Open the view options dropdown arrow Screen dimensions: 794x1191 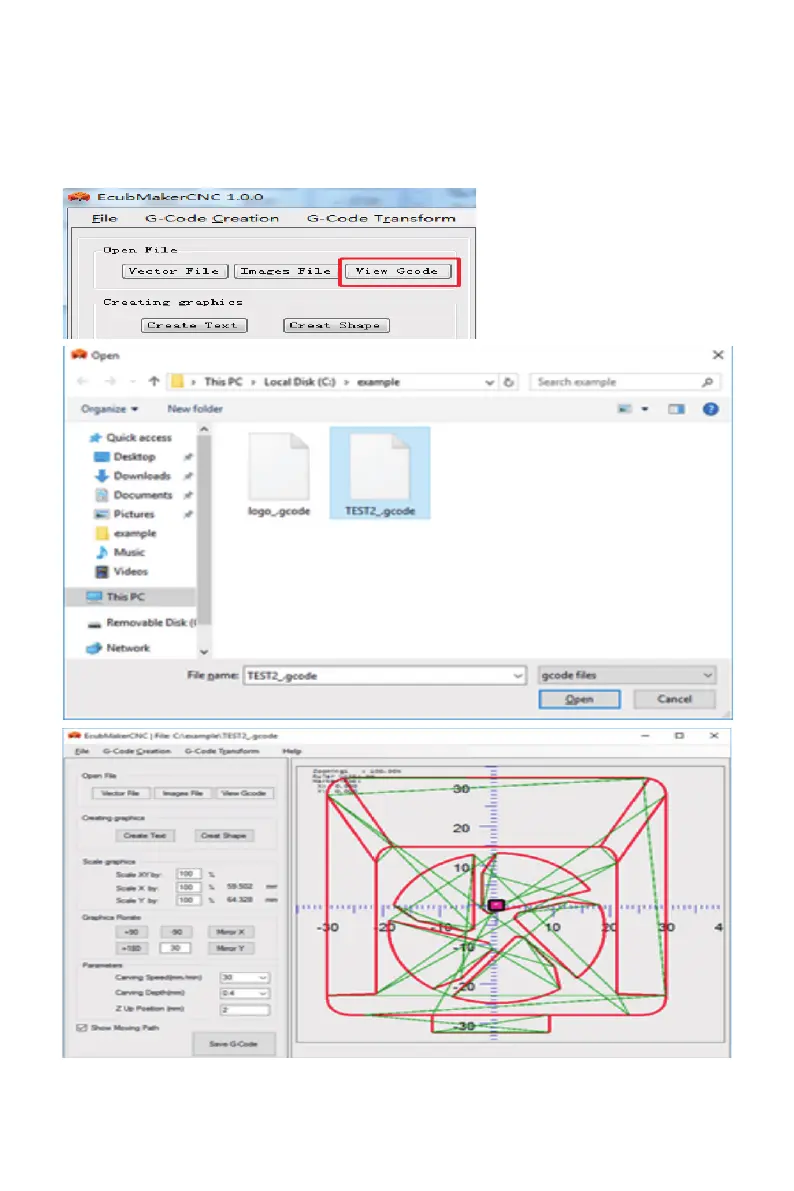click(x=644, y=409)
